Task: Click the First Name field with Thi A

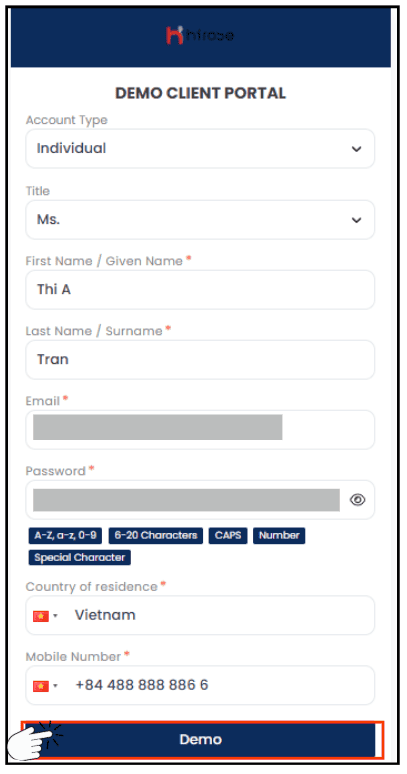Action: (200, 290)
